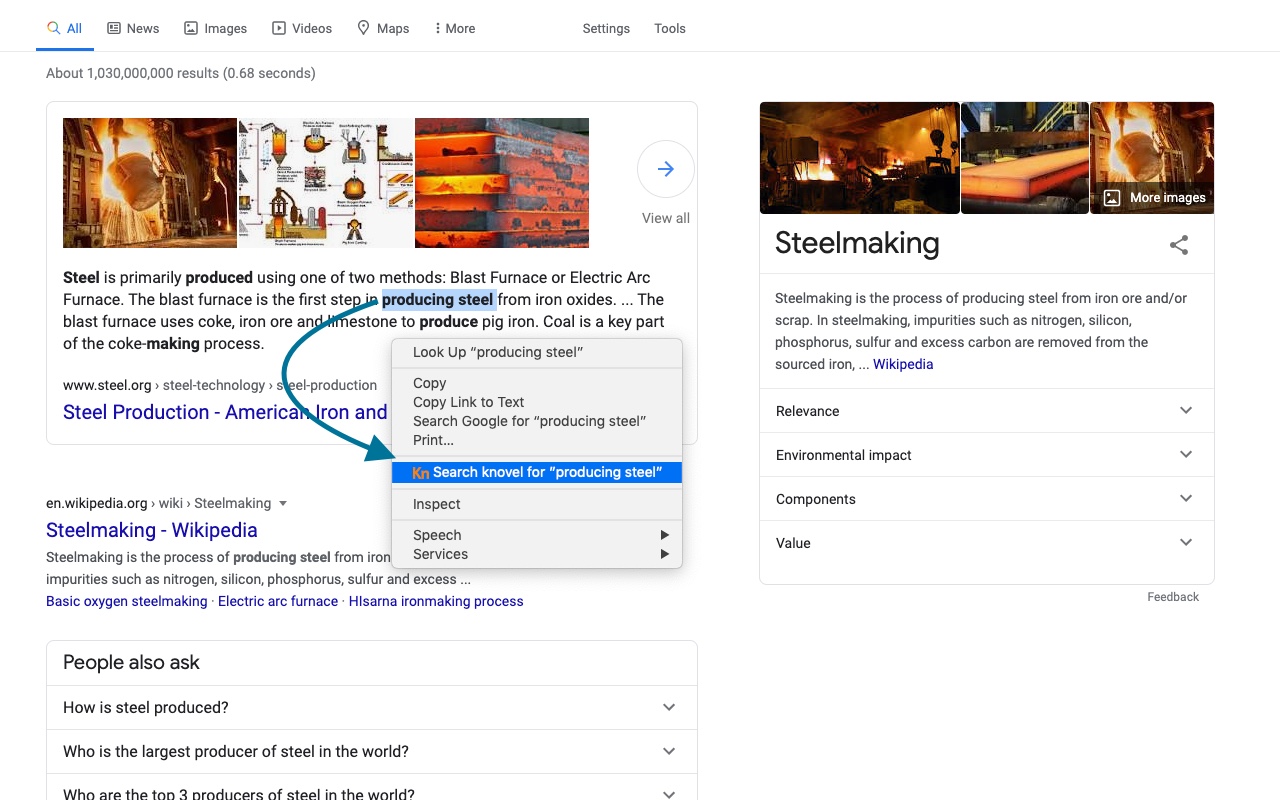Expand the Components section

click(986, 499)
